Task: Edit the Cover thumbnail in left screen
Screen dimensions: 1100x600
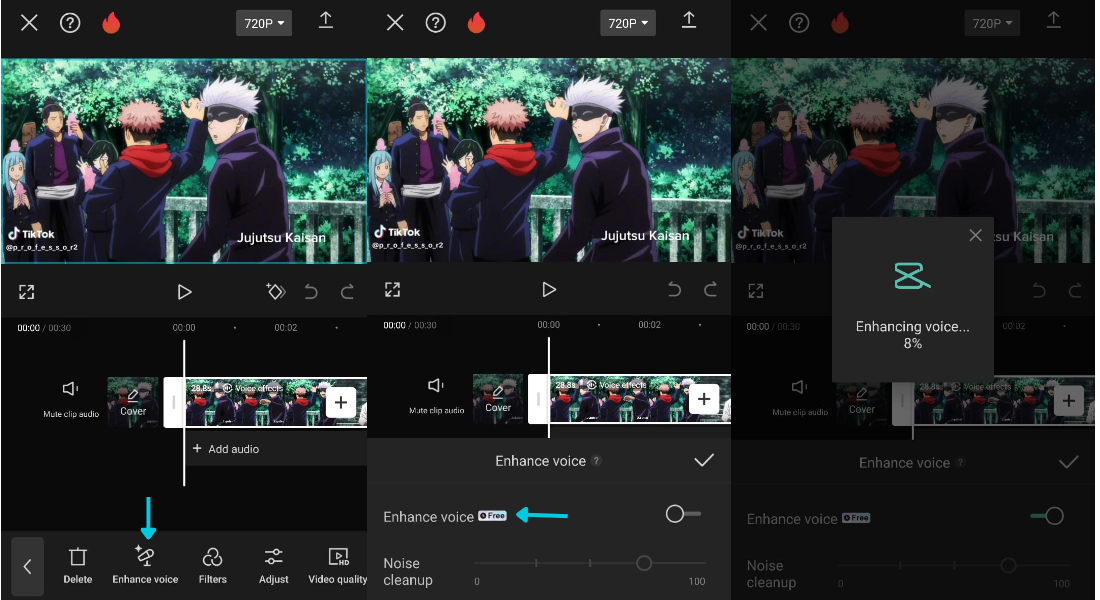Action: (133, 402)
